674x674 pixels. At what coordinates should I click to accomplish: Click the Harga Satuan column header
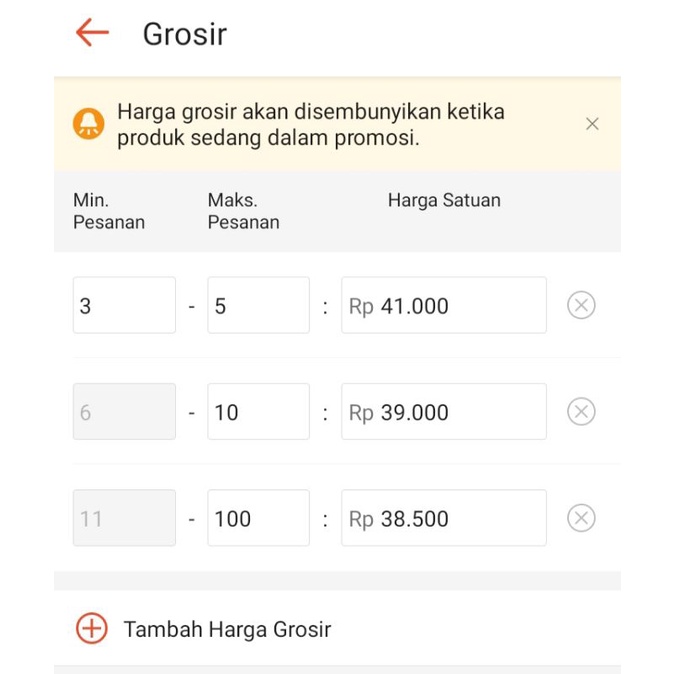[x=444, y=200]
